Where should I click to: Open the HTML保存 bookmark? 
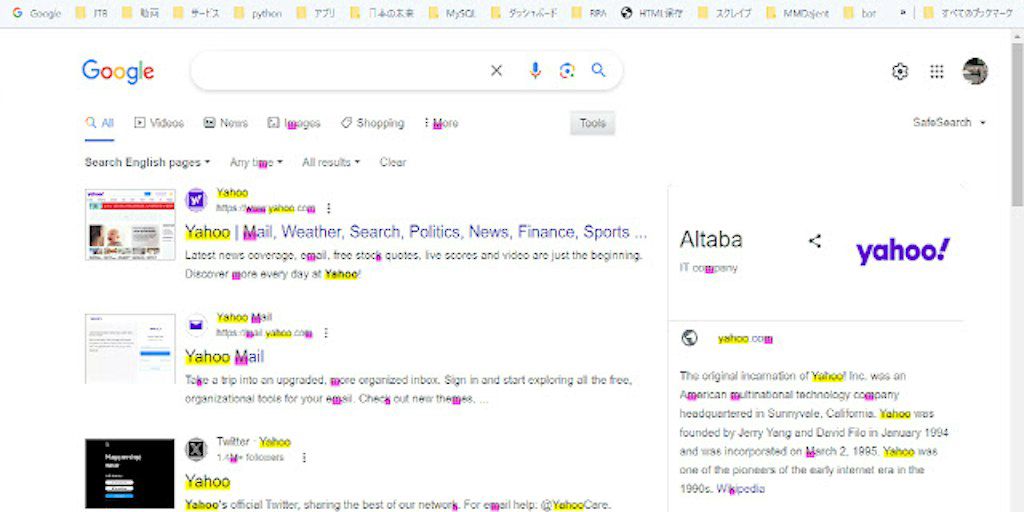click(x=652, y=13)
